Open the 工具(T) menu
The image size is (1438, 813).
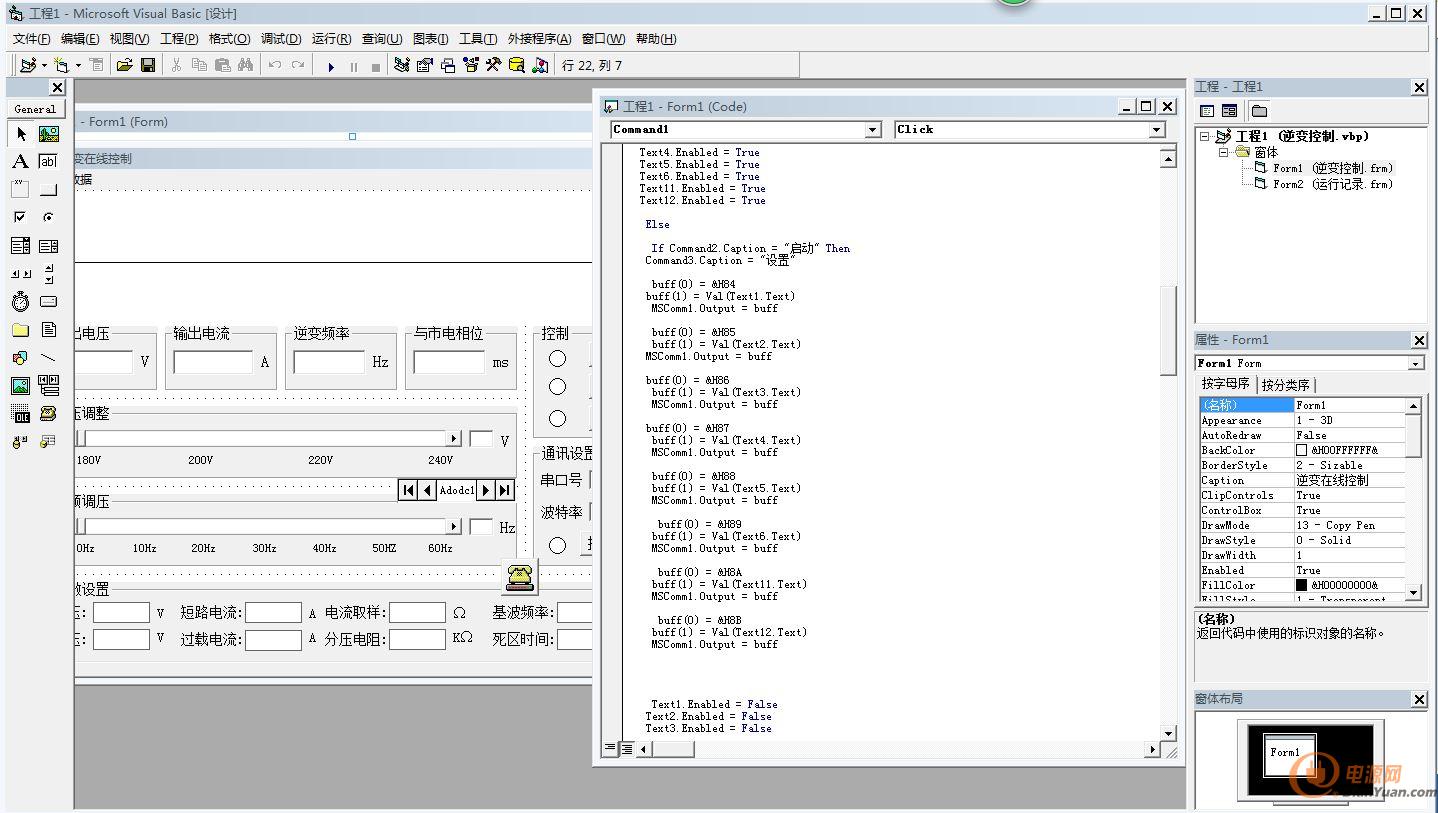point(478,39)
